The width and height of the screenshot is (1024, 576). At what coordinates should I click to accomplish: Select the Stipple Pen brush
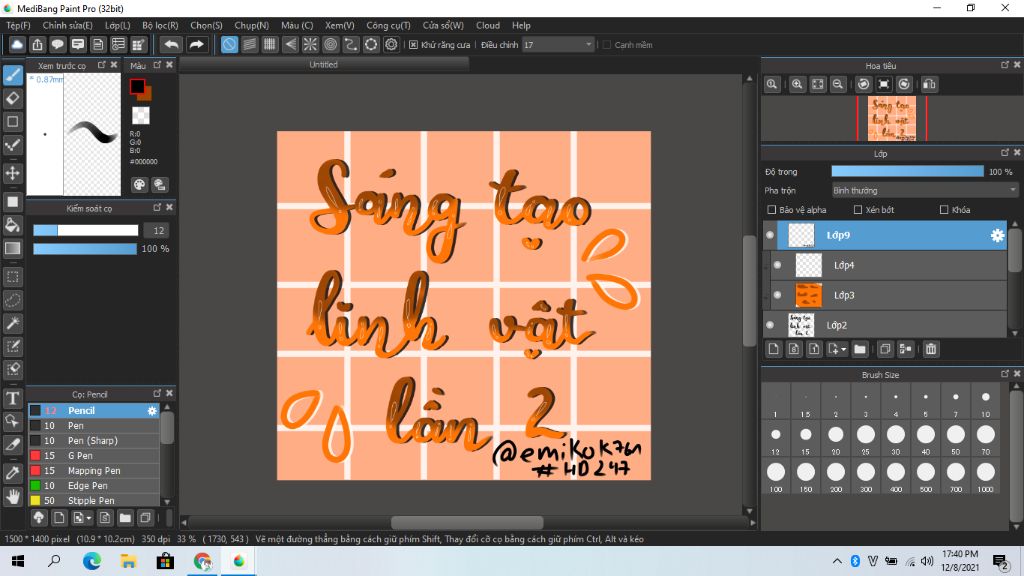(93, 501)
